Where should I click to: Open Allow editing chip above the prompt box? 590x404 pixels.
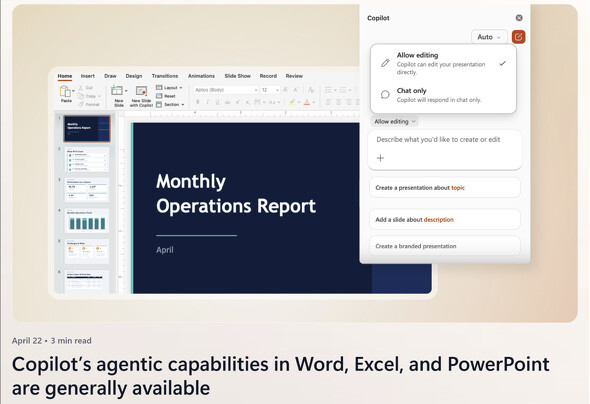pyautogui.click(x=394, y=122)
